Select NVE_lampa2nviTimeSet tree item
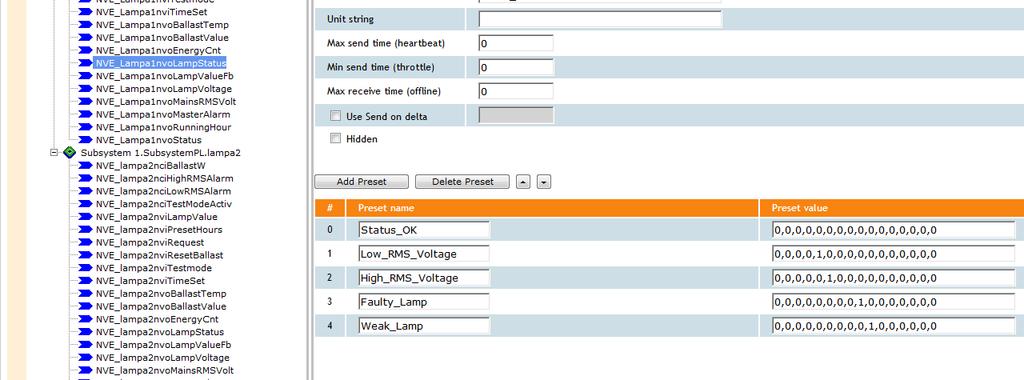Viewport: 1024px width, 380px height. (150, 281)
